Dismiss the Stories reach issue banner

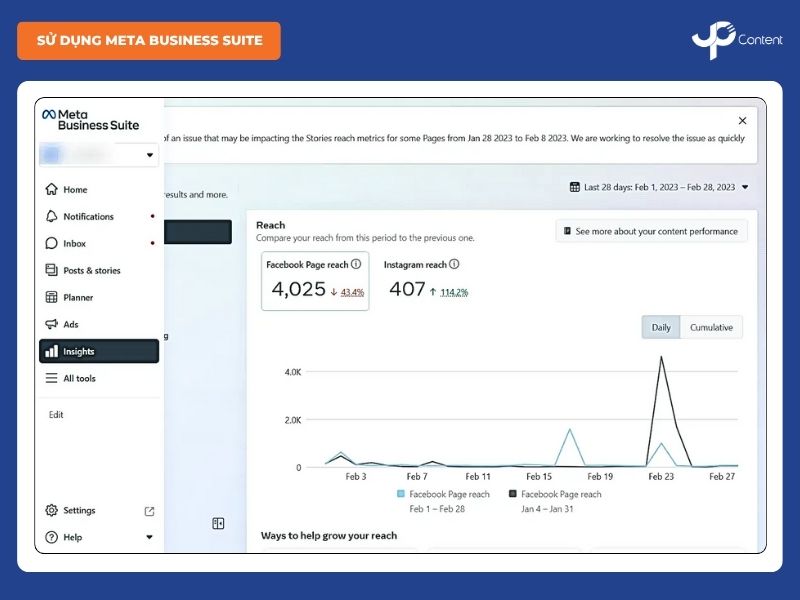[x=742, y=121]
